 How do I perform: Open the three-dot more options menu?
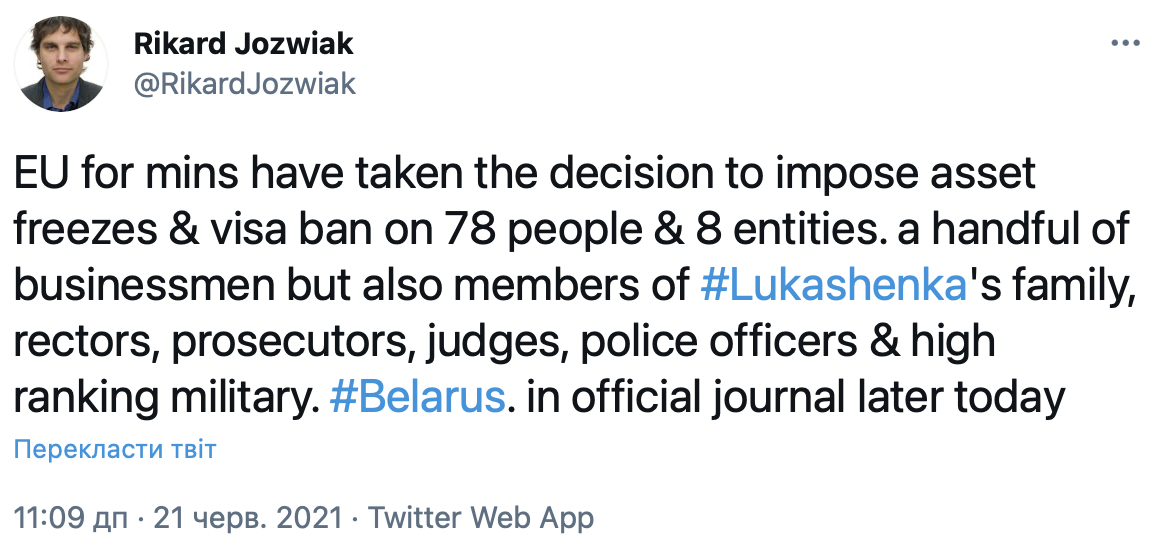[1125, 45]
